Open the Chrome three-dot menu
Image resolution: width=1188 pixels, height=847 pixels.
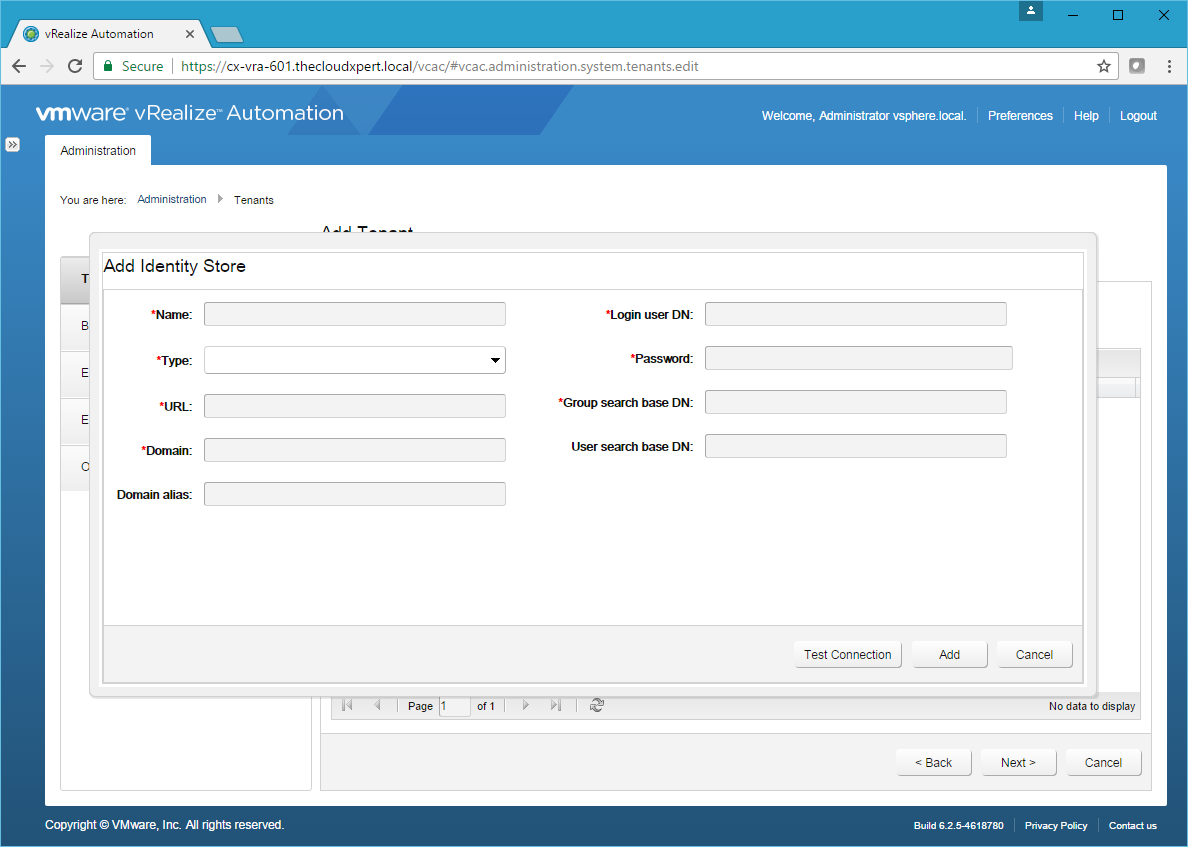pos(1169,66)
